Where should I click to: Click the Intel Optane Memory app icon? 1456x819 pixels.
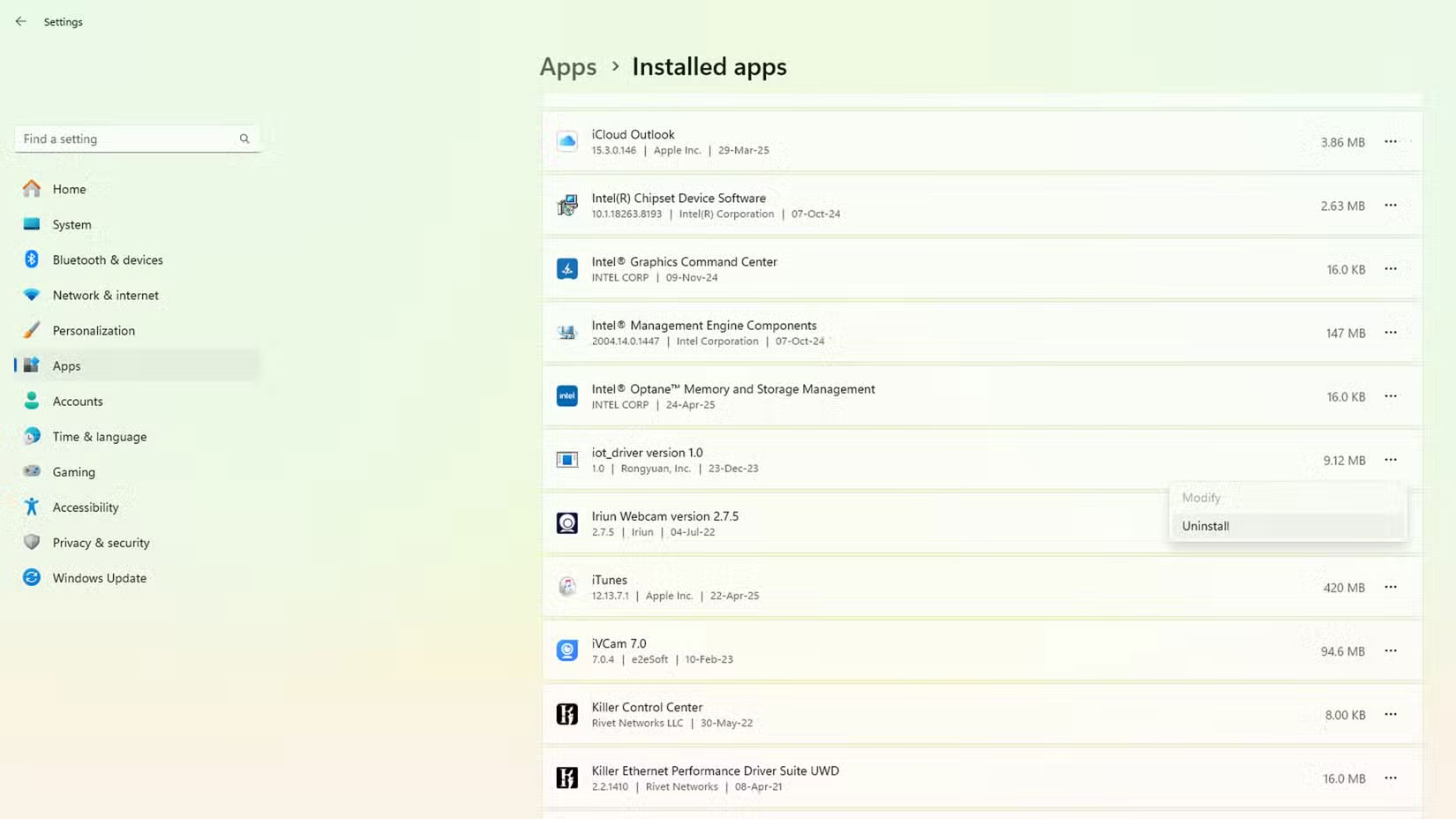[x=567, y=396]
